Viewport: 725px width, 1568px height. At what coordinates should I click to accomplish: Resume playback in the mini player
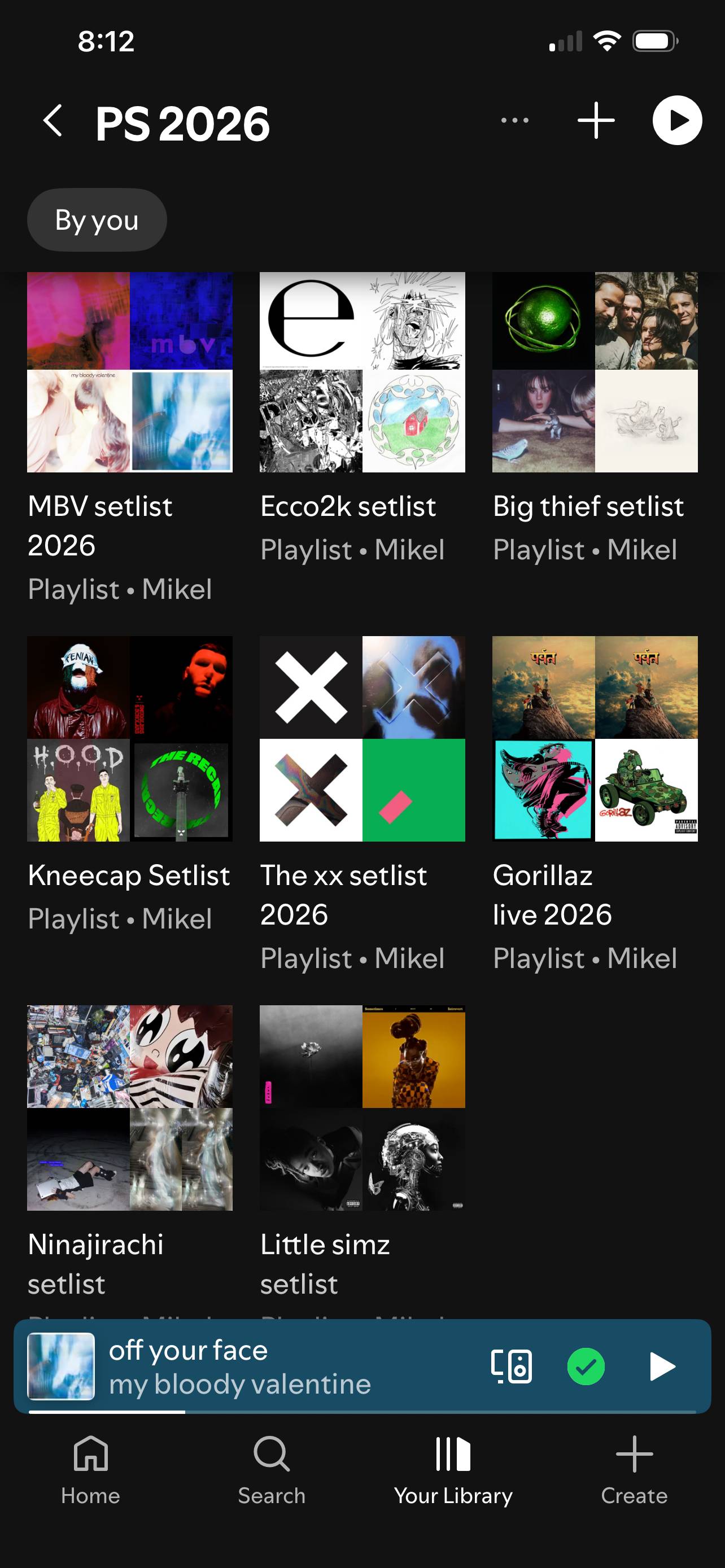tap(662, 1366)
